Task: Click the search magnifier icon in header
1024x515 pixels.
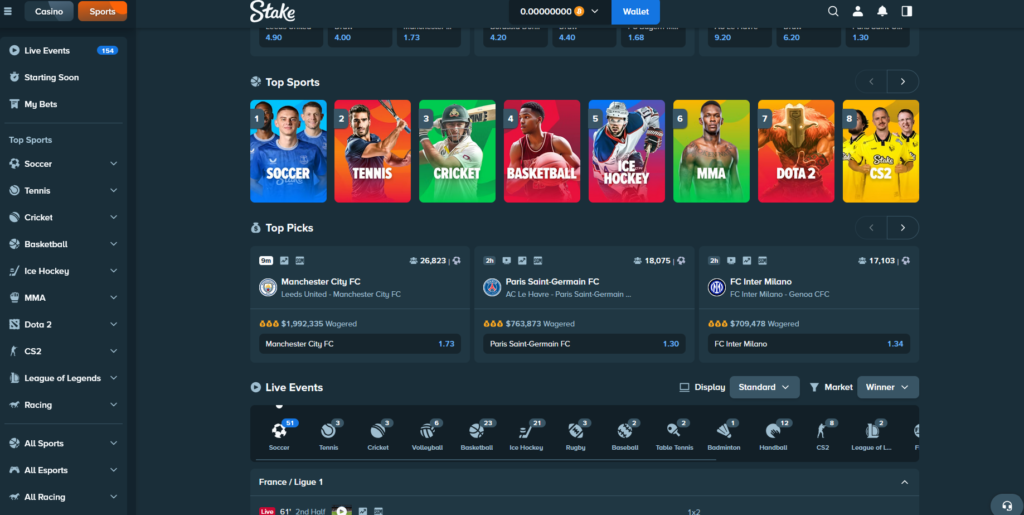Action: click(x=833, y=12)
